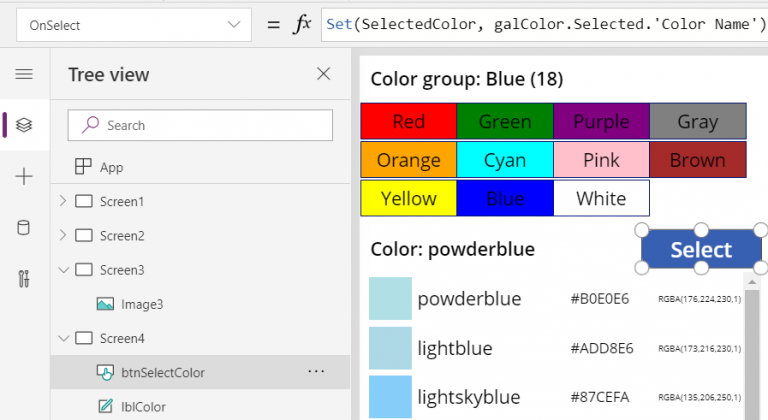Click the Screen2 screen icon
Screen dimensions: 768x420
pyautogui.click(x=84, y=236)
